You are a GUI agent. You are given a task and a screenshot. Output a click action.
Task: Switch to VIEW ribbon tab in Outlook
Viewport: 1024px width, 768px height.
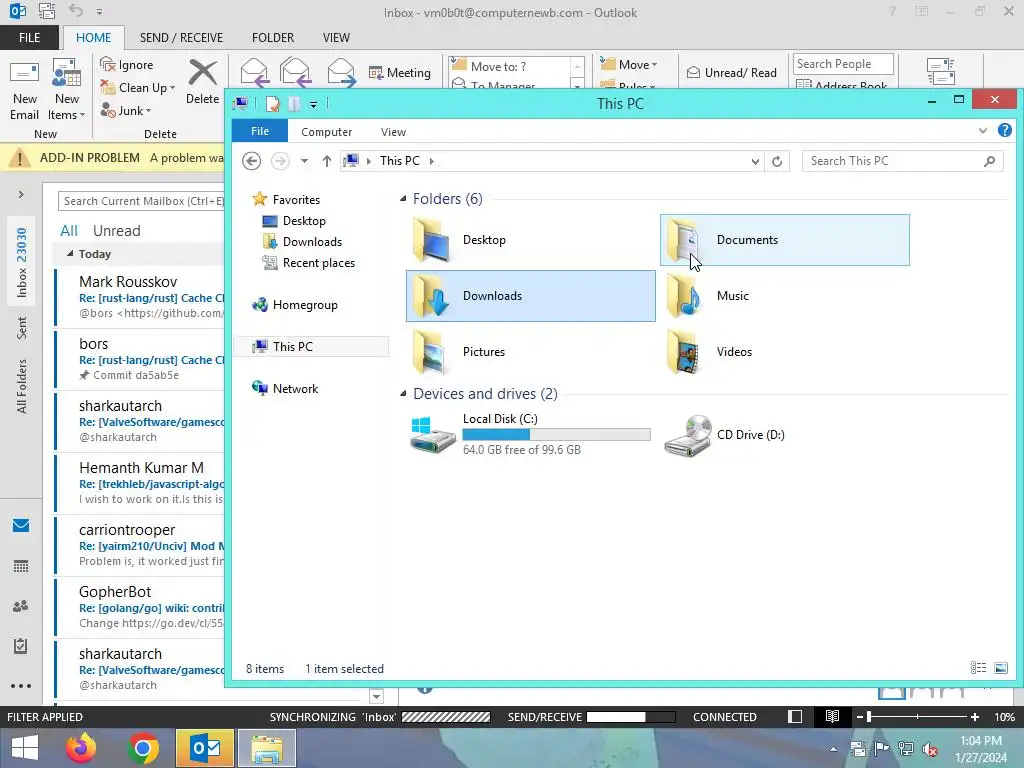tap(336, 37)
